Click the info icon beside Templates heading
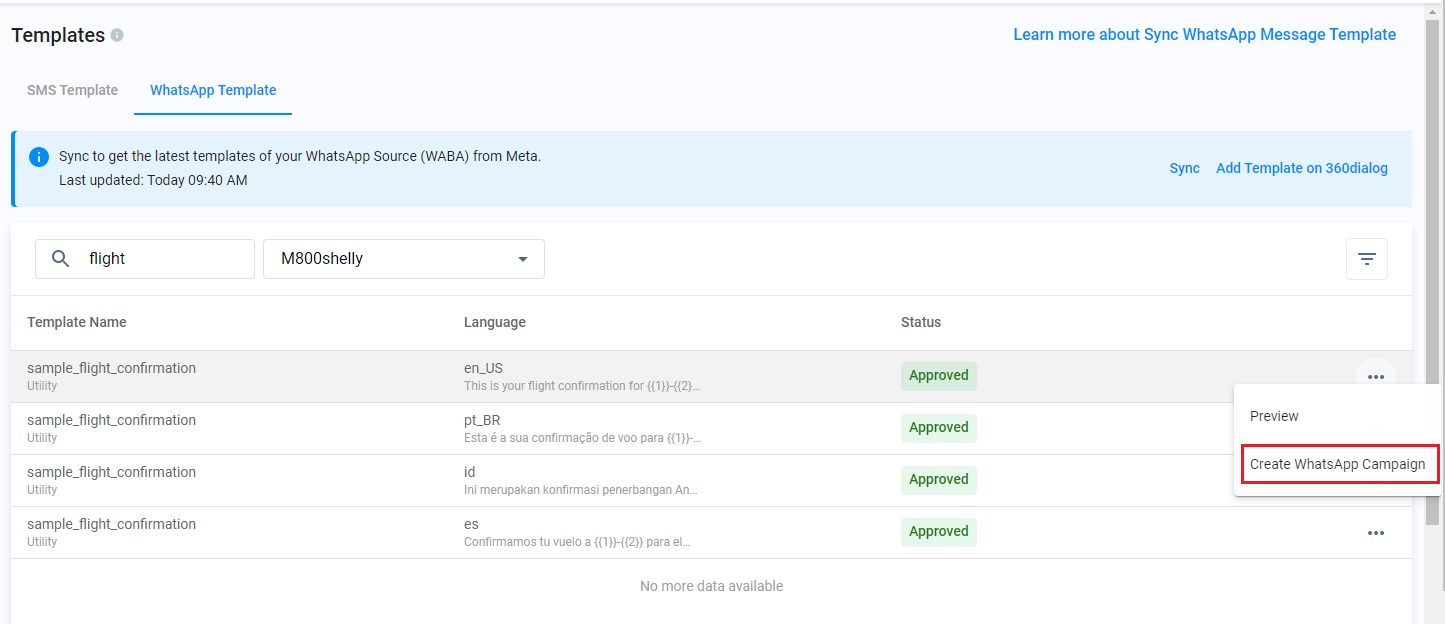Viewport: 1445px width, 624px height. pyautogui.click(x=117, y=36)
